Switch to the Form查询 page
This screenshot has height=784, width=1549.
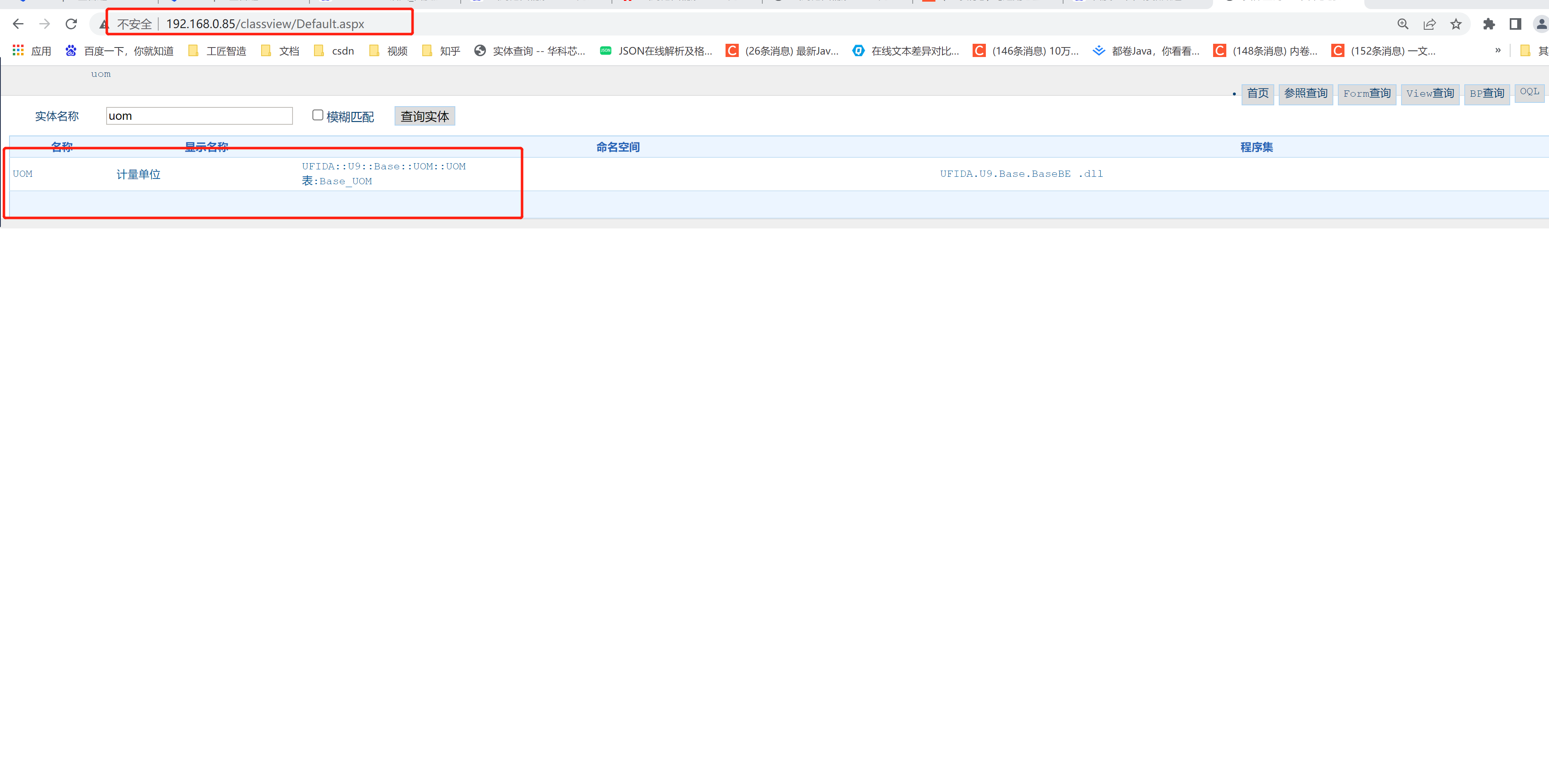coord(1367,94)
